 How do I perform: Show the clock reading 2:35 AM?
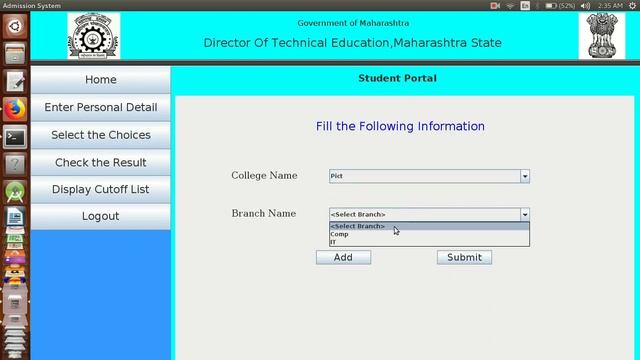tap(610, 6)
